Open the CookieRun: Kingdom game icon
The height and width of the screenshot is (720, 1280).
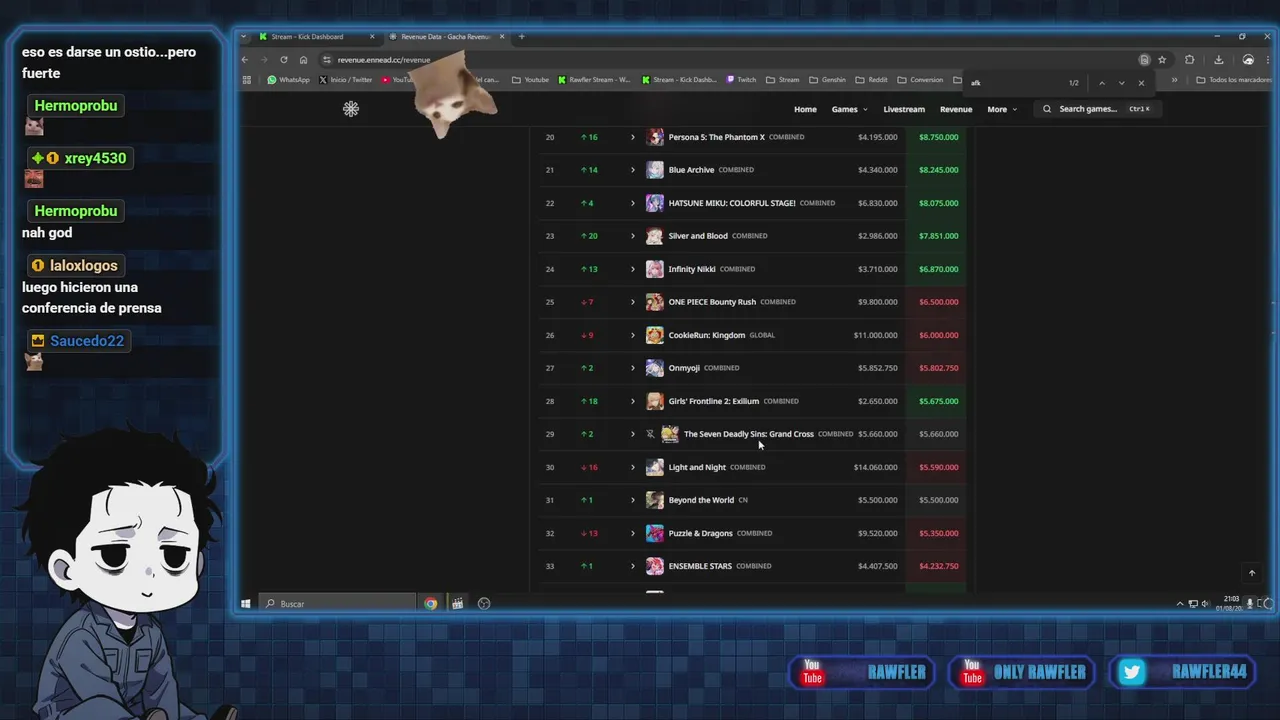(654, 335)
